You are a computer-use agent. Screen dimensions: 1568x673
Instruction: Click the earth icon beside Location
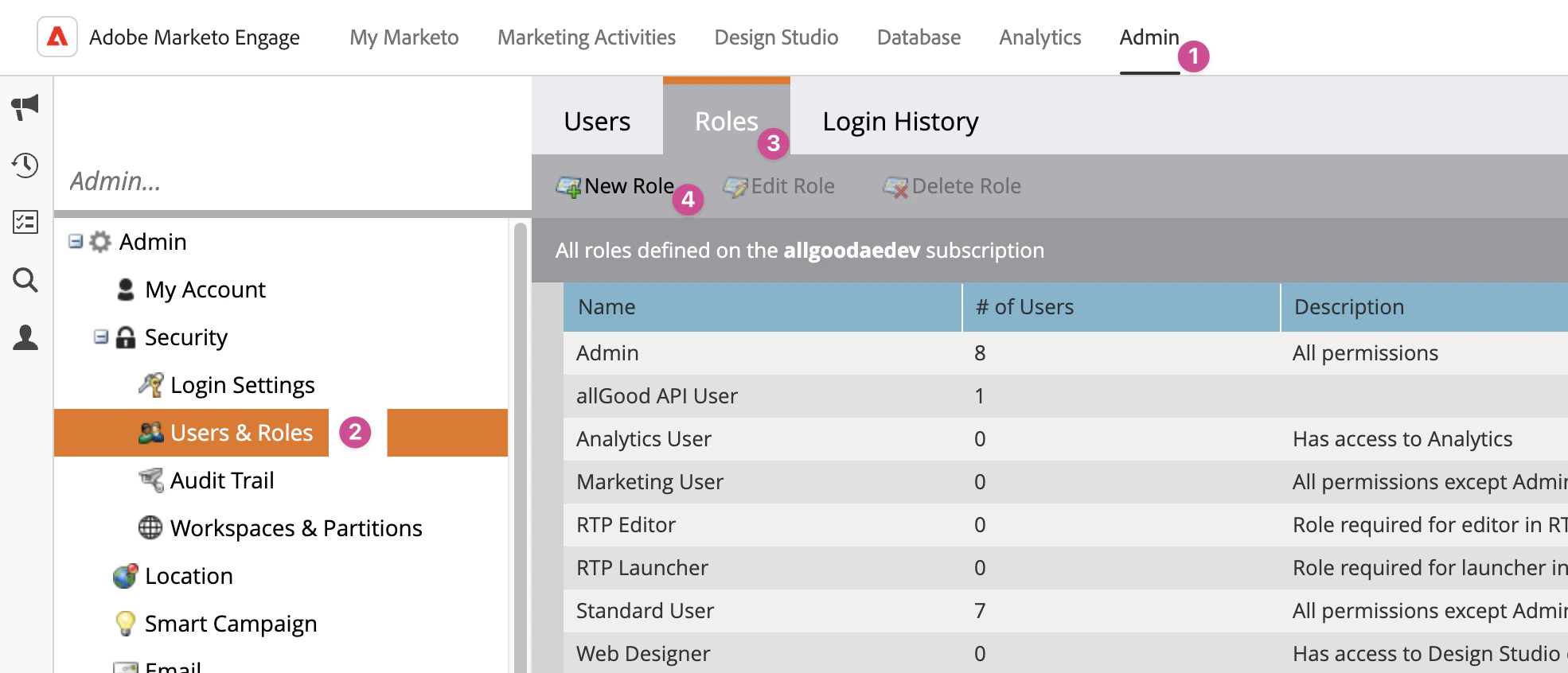[x=126, y=575]
